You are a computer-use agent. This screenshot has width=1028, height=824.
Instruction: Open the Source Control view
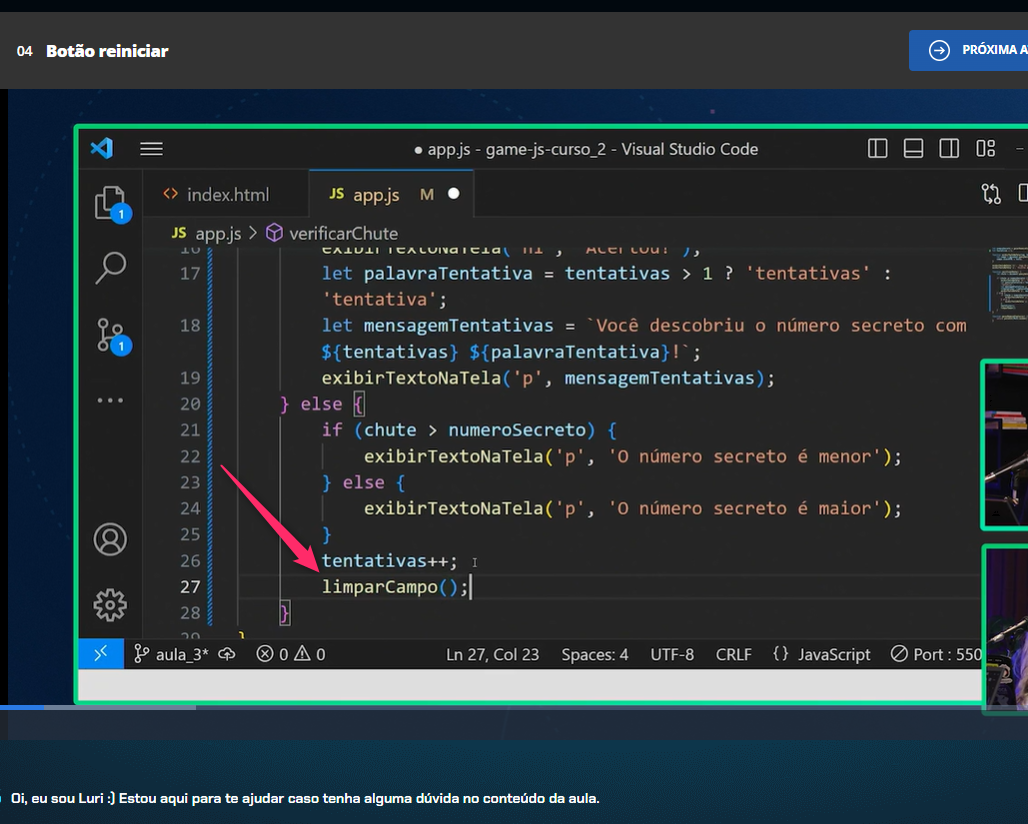click(111, 336)
